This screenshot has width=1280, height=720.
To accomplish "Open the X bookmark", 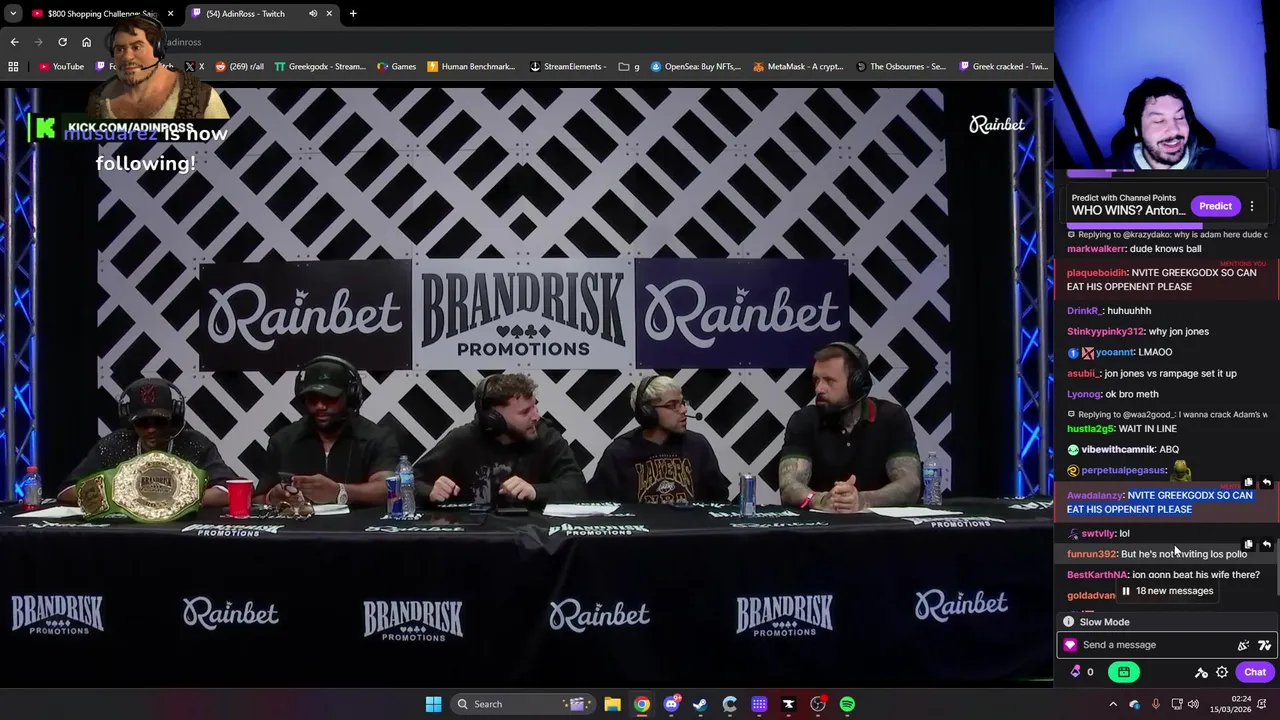I will point(195,66).
